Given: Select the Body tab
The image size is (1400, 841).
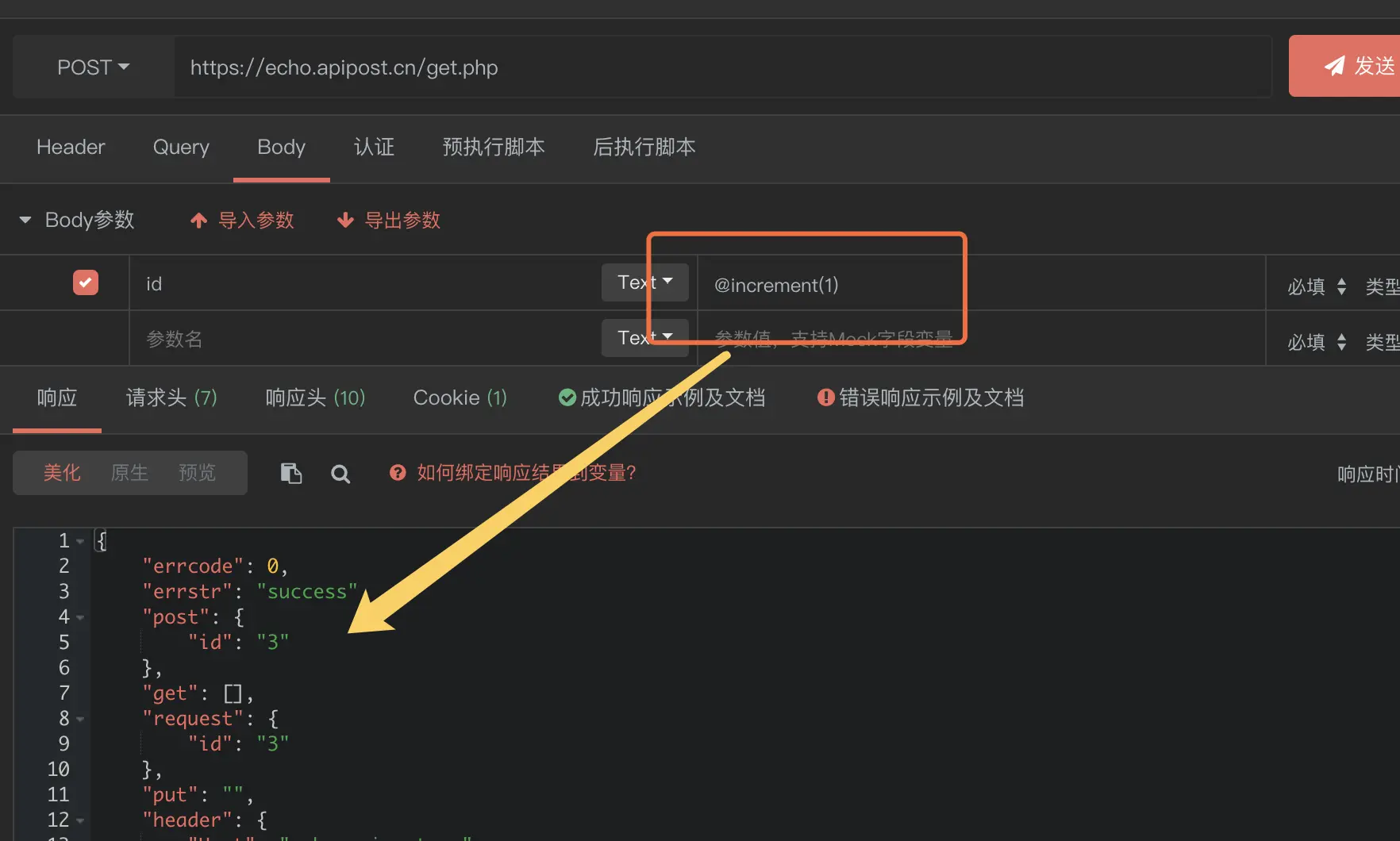Looking at the screenshot, I should (x=281, y=148).
